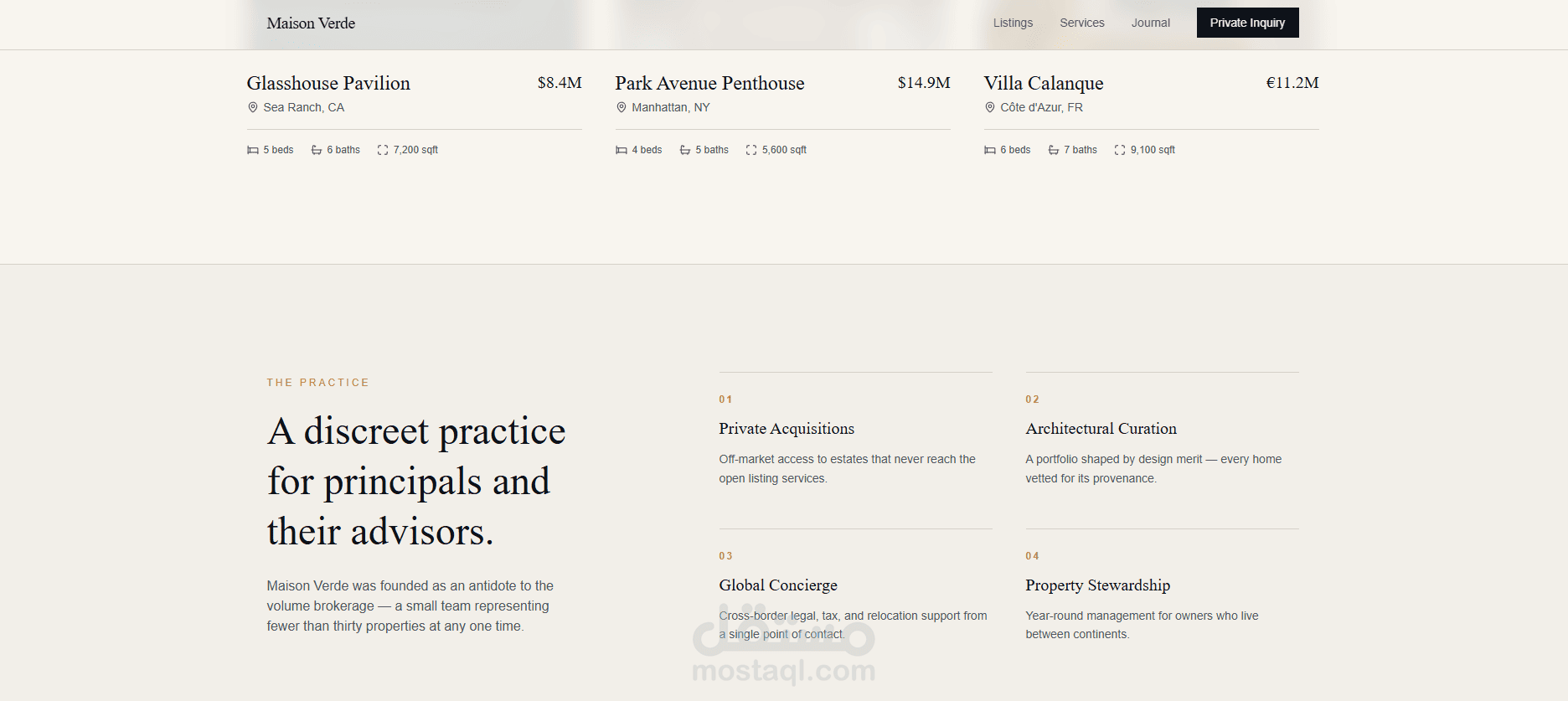Image resolution: width=1568 pixels, height=701 pixels.
Task: Click the area icon next to 9,100 sqft
Action: click(x=1120, y=150)
